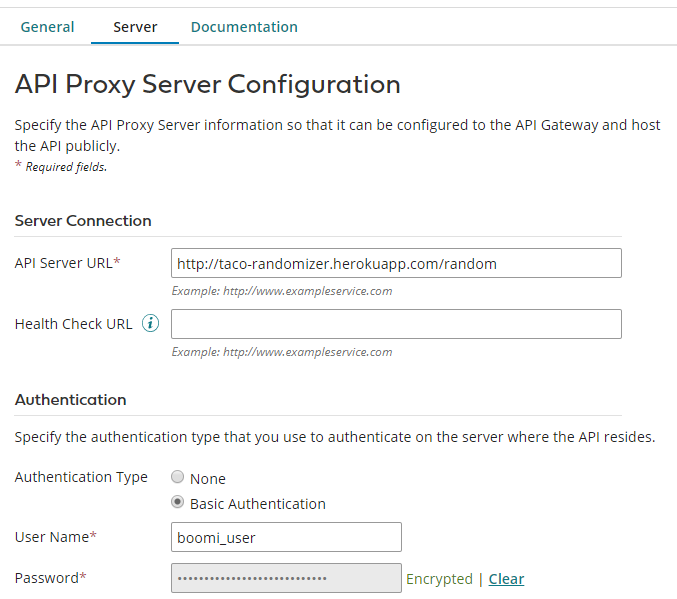Click the User Name field containing boomi_user
677x599 pixels.
(x=286, y=537)
